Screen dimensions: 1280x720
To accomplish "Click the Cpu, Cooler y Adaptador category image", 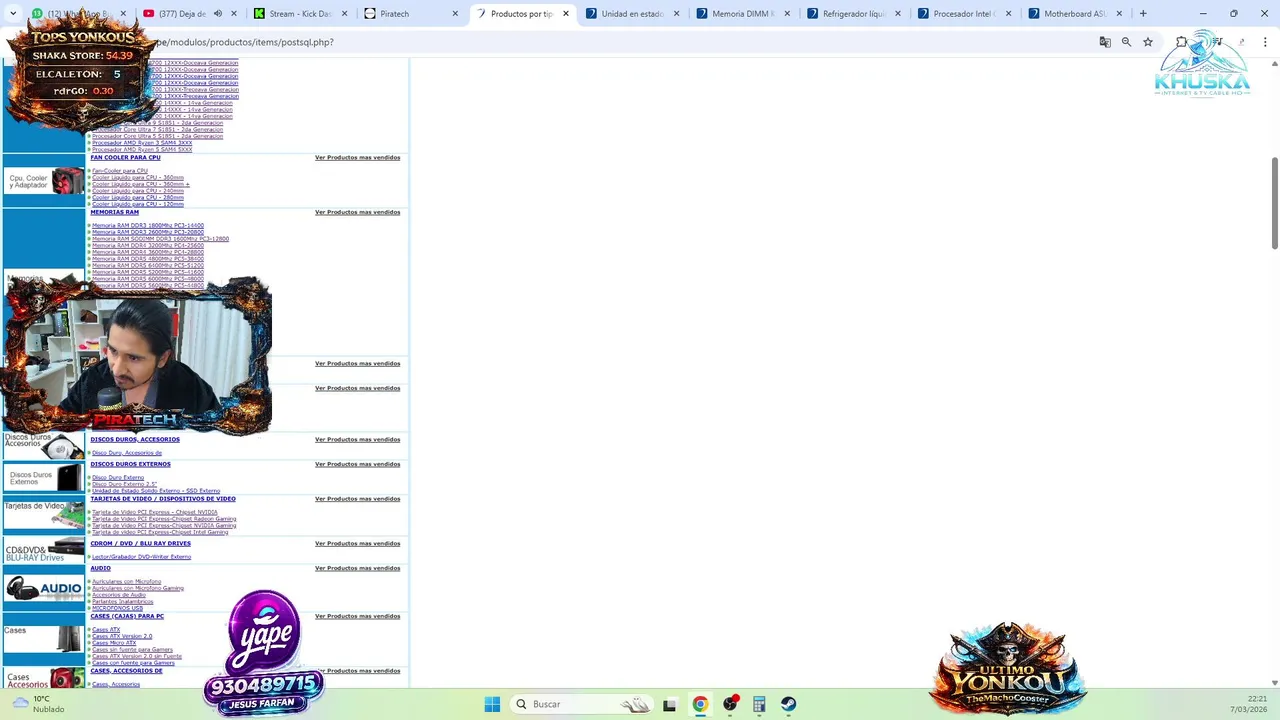I will pos(44,181).
